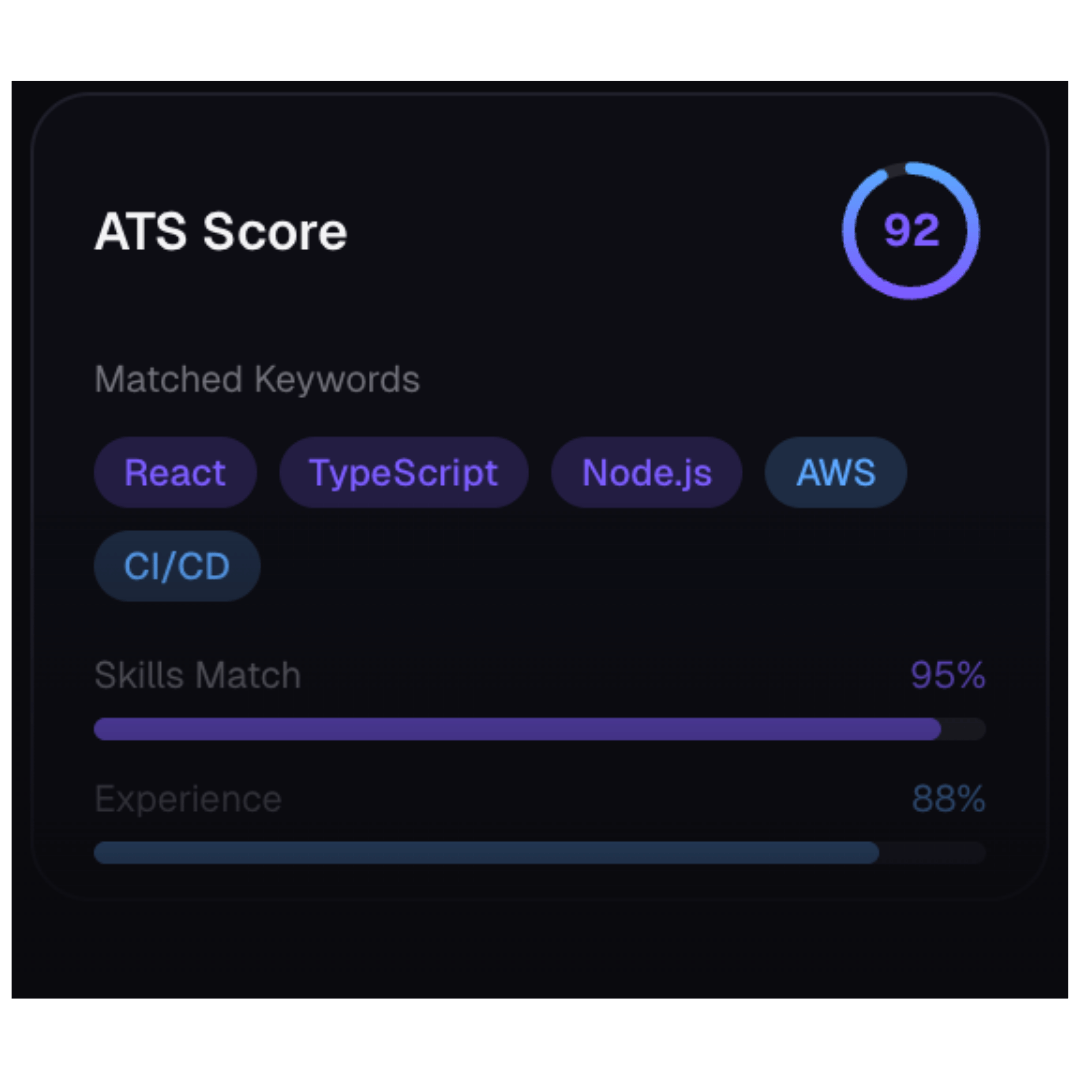Click the Skills Match label
Screen dimensions: 1080x1080
(x=197, y=675)
